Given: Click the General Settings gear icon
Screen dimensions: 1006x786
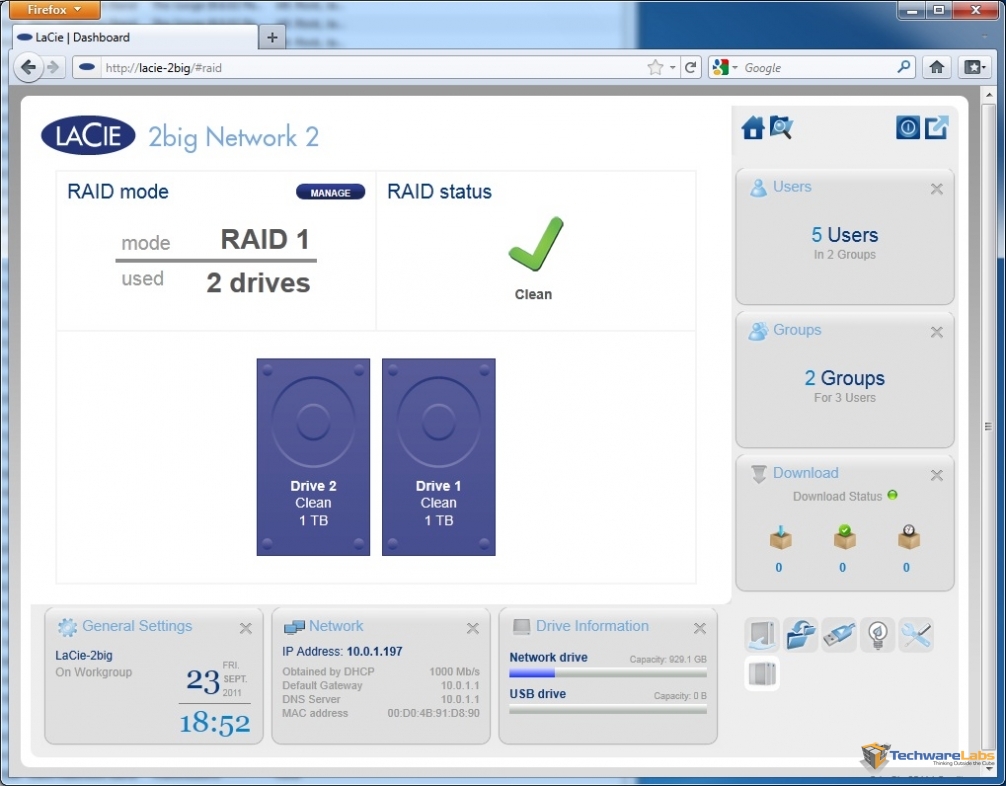Looking at the screenshot, I should coord(67,627).
